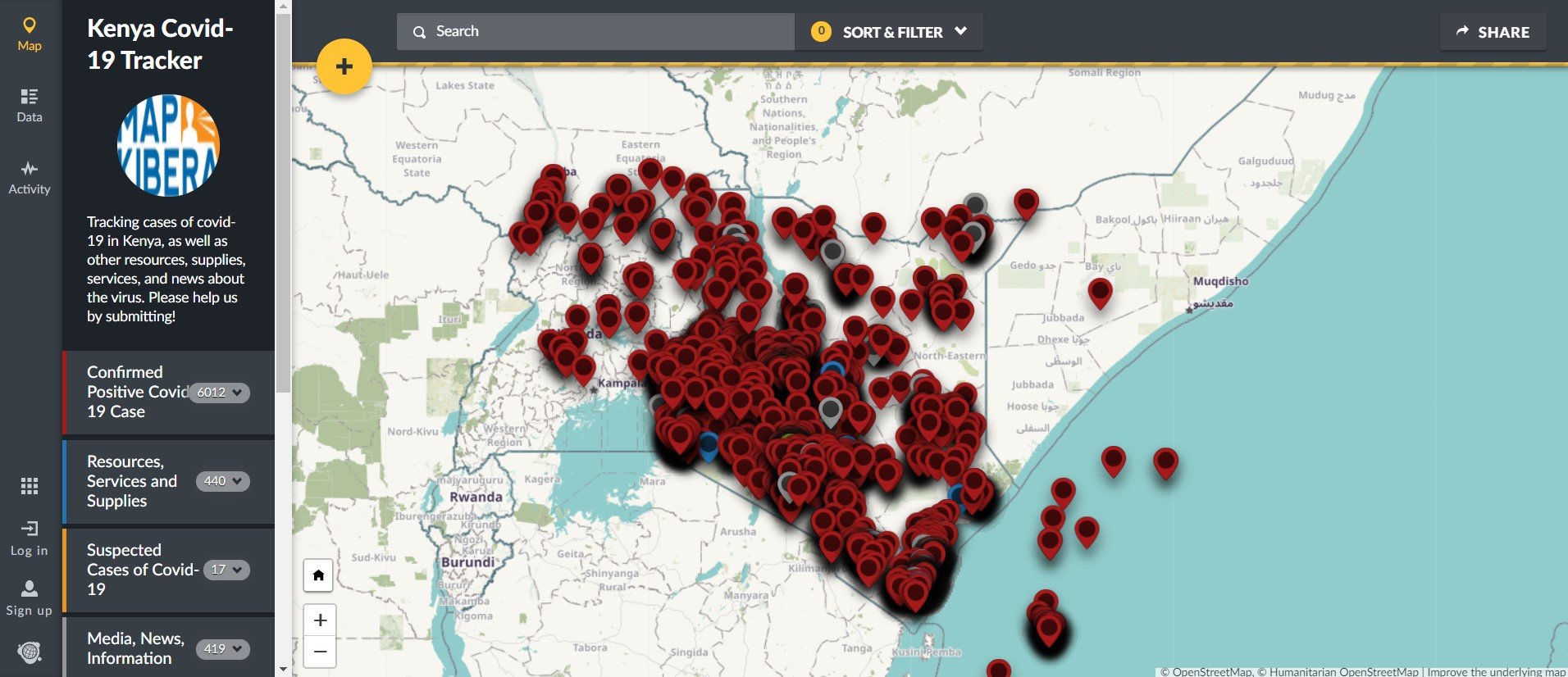Image resolution: width=1568 pixels, height=677 pixels.
Task: Switch to the Data view
Action: point(30,105)
